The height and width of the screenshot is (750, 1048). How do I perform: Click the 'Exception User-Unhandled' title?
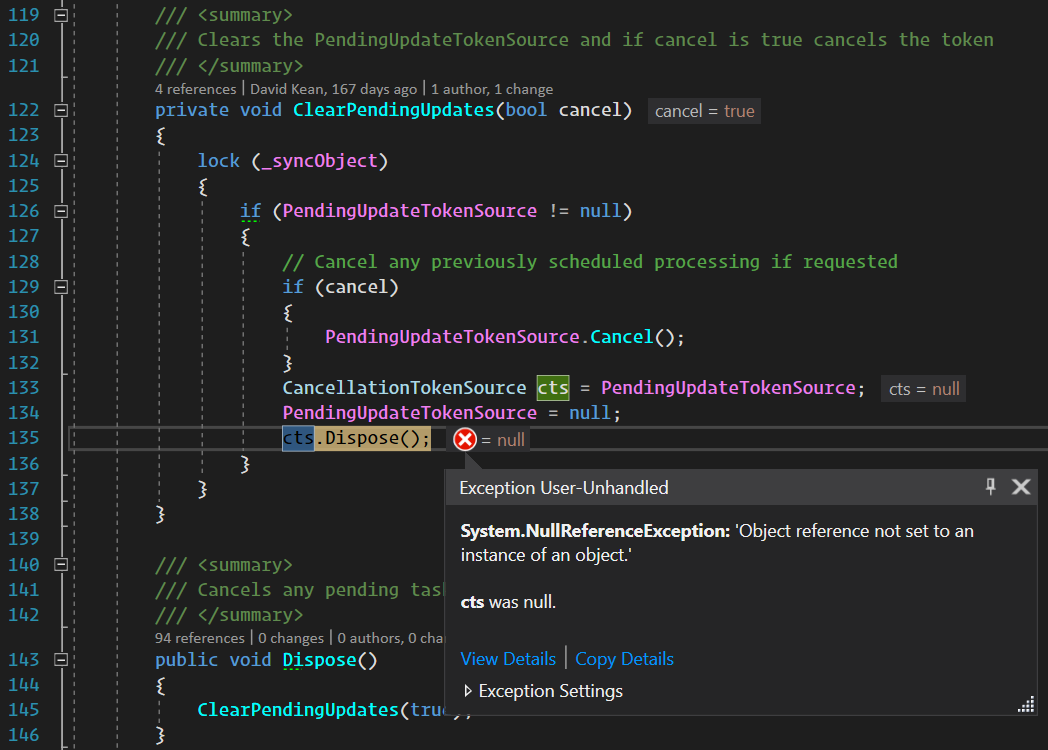563,488
